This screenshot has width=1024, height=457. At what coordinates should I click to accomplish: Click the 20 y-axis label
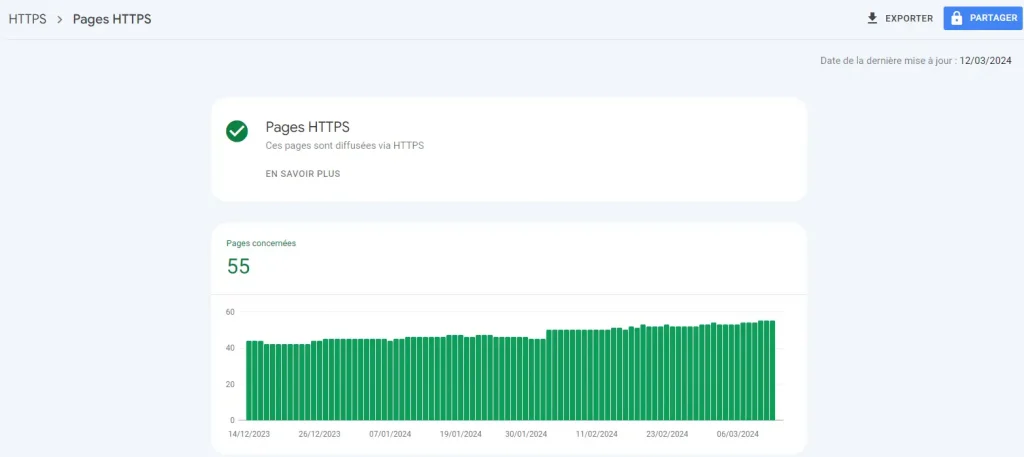[230, 384]
